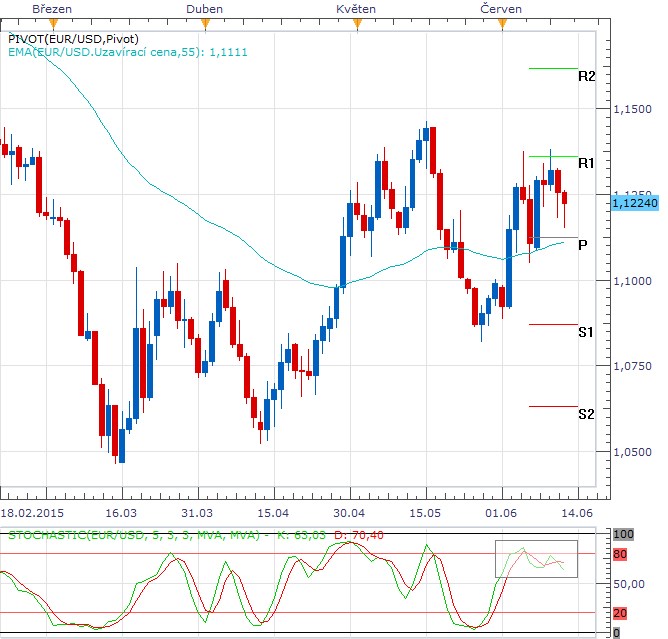Click the current price tag 1,12240
The height and width of the screenshot is (639, 668).
point(635,203)
